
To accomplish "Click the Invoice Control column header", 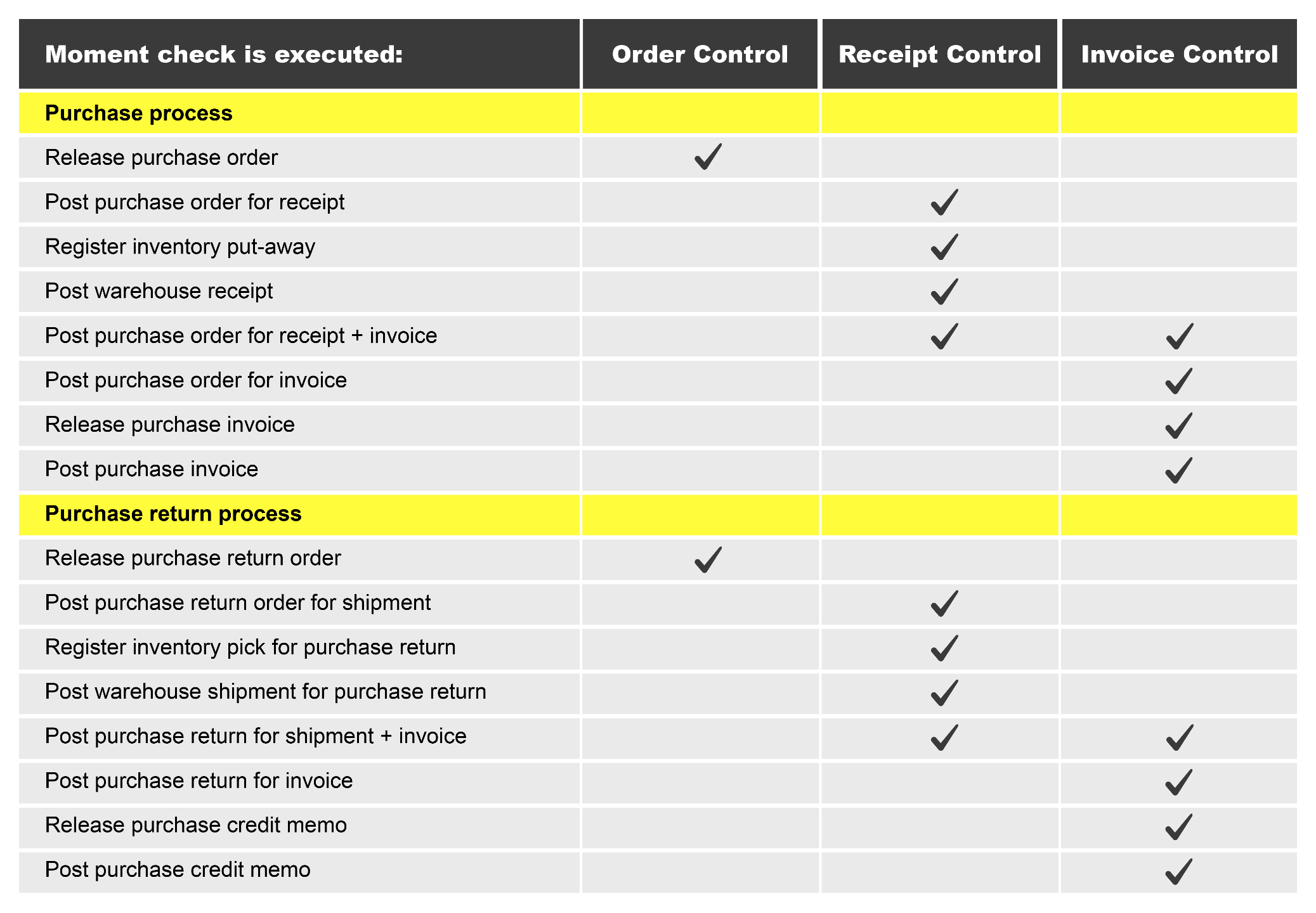I will point(1179,55).
